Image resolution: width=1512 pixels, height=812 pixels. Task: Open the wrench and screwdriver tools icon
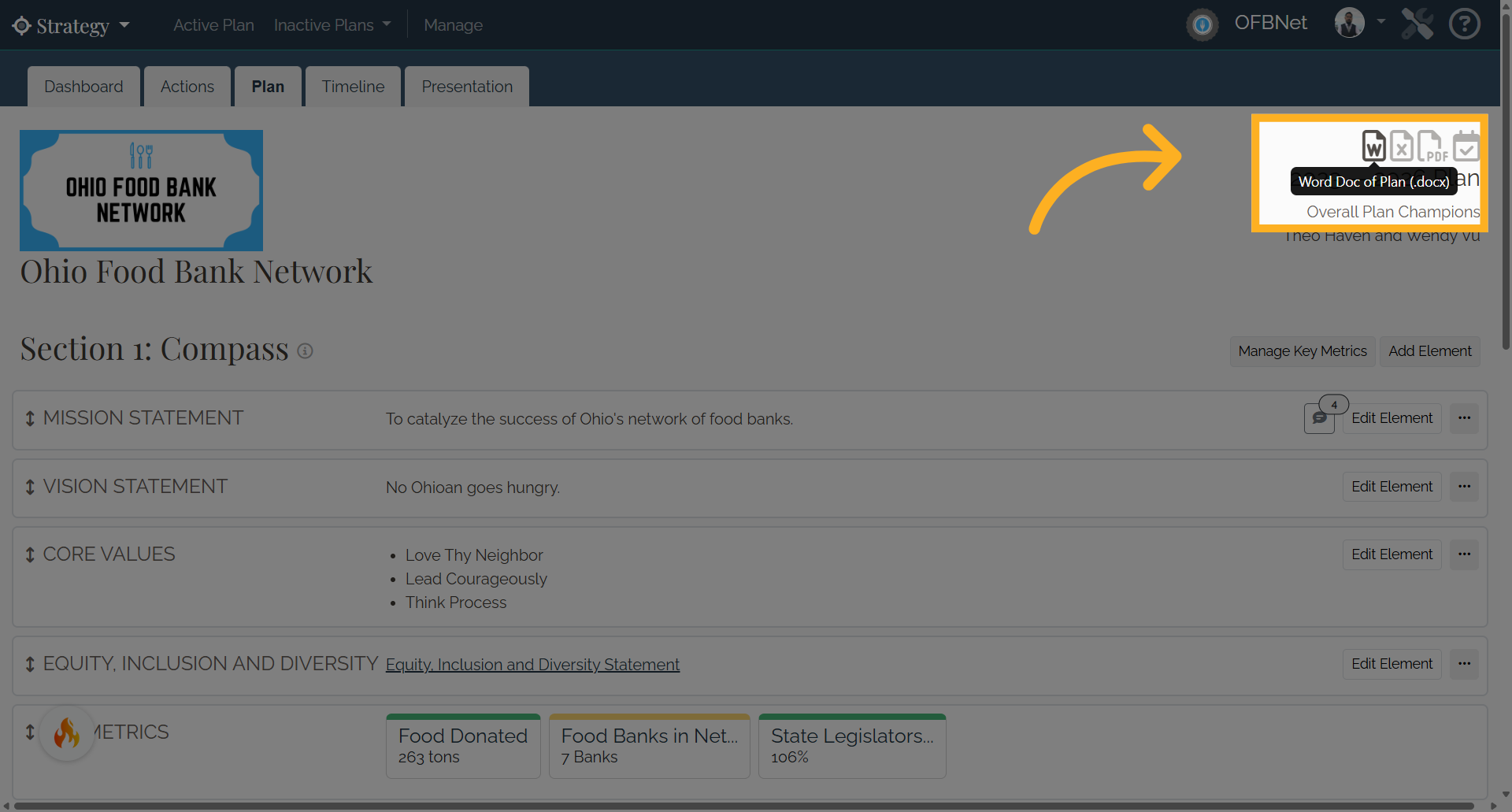coord(1417,24)
